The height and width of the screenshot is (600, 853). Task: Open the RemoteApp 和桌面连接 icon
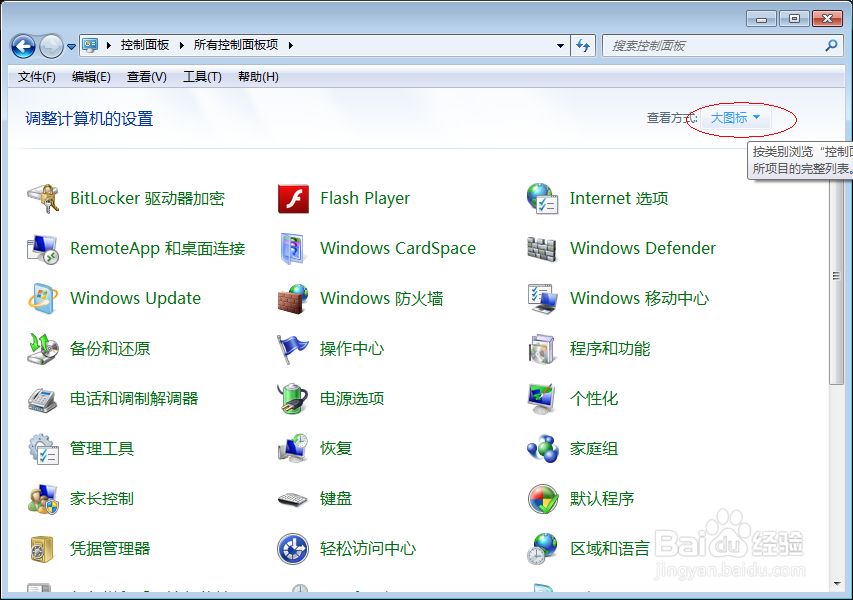[x=43, y=249]
